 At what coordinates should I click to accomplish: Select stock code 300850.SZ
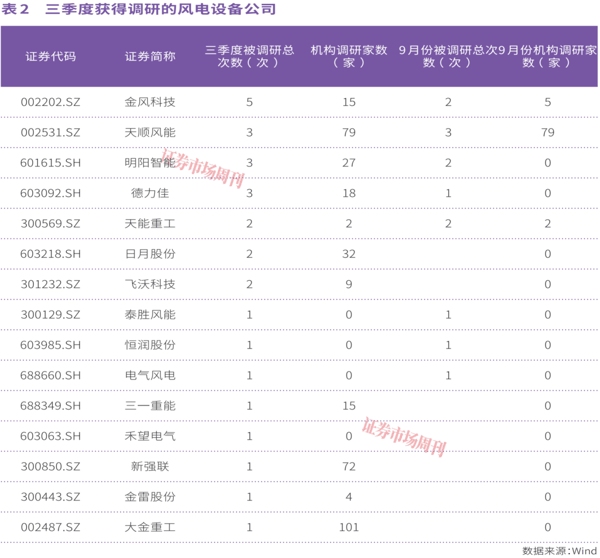click(51, 467)
